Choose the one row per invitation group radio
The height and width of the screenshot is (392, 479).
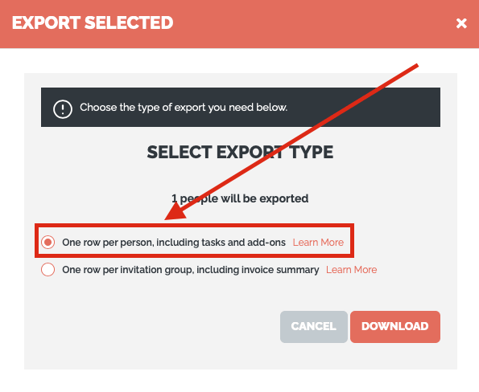pos(48,269)
